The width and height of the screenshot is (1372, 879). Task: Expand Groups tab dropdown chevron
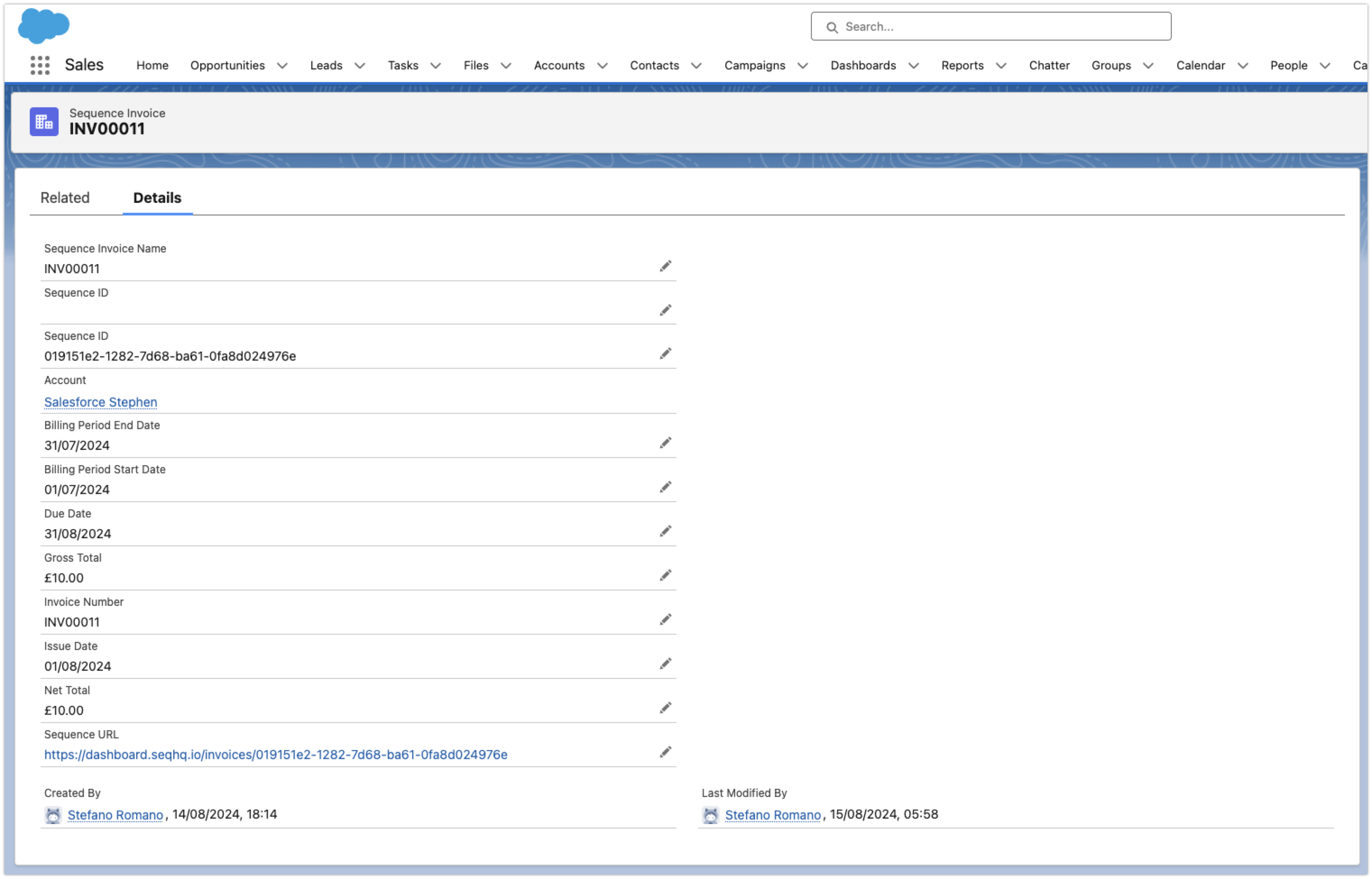[x=1148, y=66]
